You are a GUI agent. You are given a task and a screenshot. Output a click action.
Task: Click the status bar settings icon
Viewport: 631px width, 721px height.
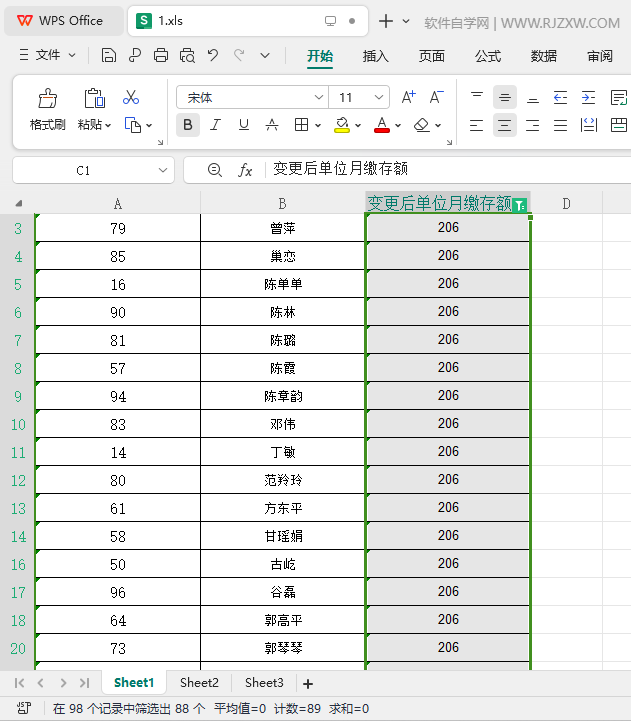pos(24,708)
